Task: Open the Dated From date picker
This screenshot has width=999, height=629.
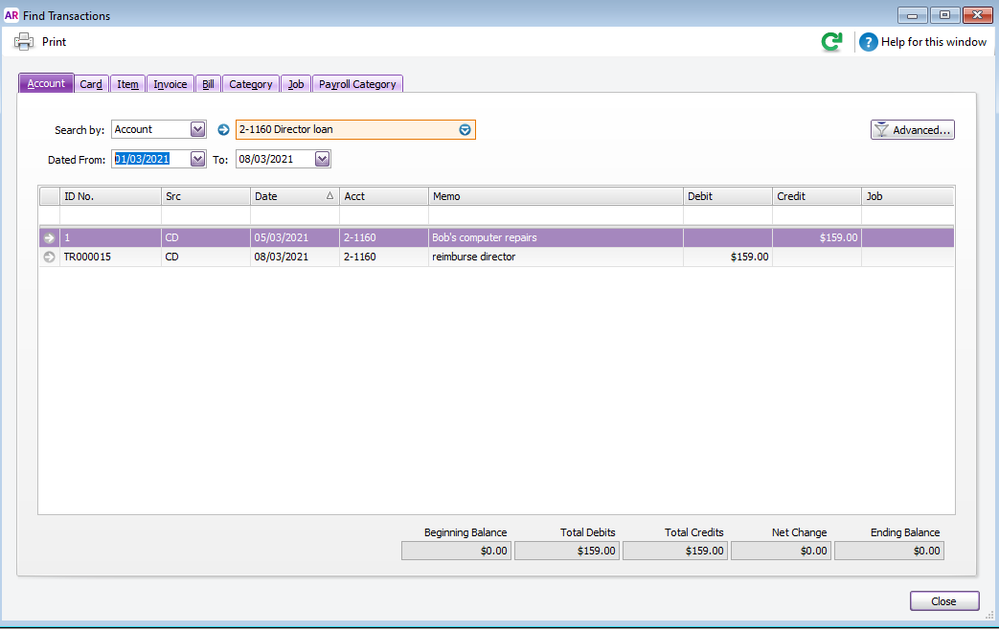Action: tap(197, 159)
